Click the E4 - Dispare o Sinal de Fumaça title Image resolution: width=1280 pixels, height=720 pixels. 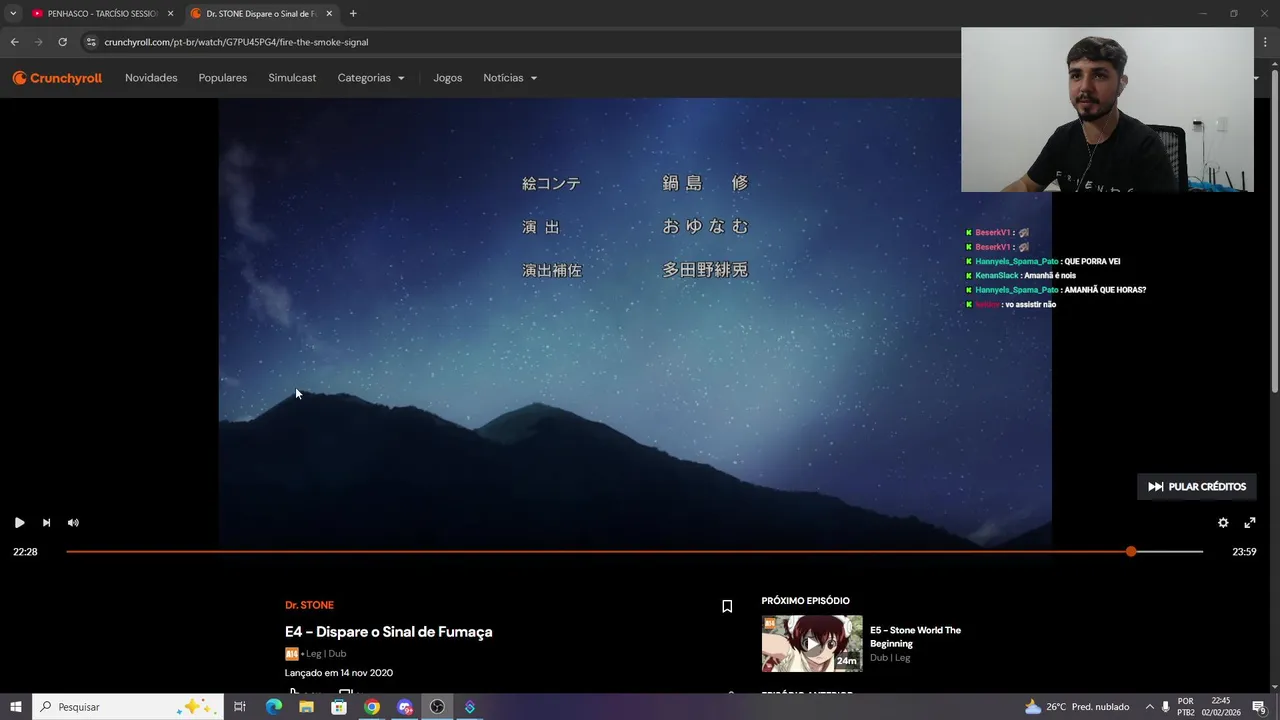(x=389, y=632)
